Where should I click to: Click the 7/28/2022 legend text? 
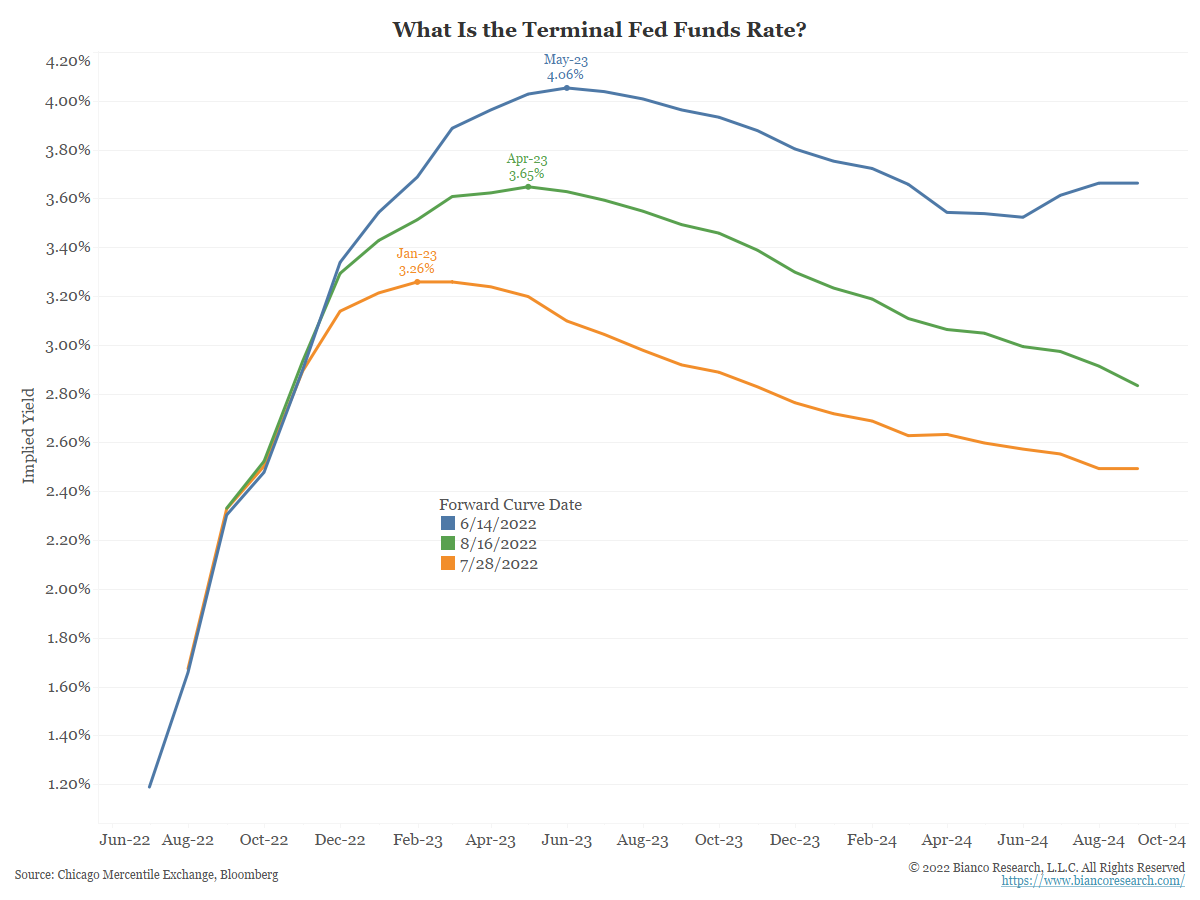tap(498, 564)
